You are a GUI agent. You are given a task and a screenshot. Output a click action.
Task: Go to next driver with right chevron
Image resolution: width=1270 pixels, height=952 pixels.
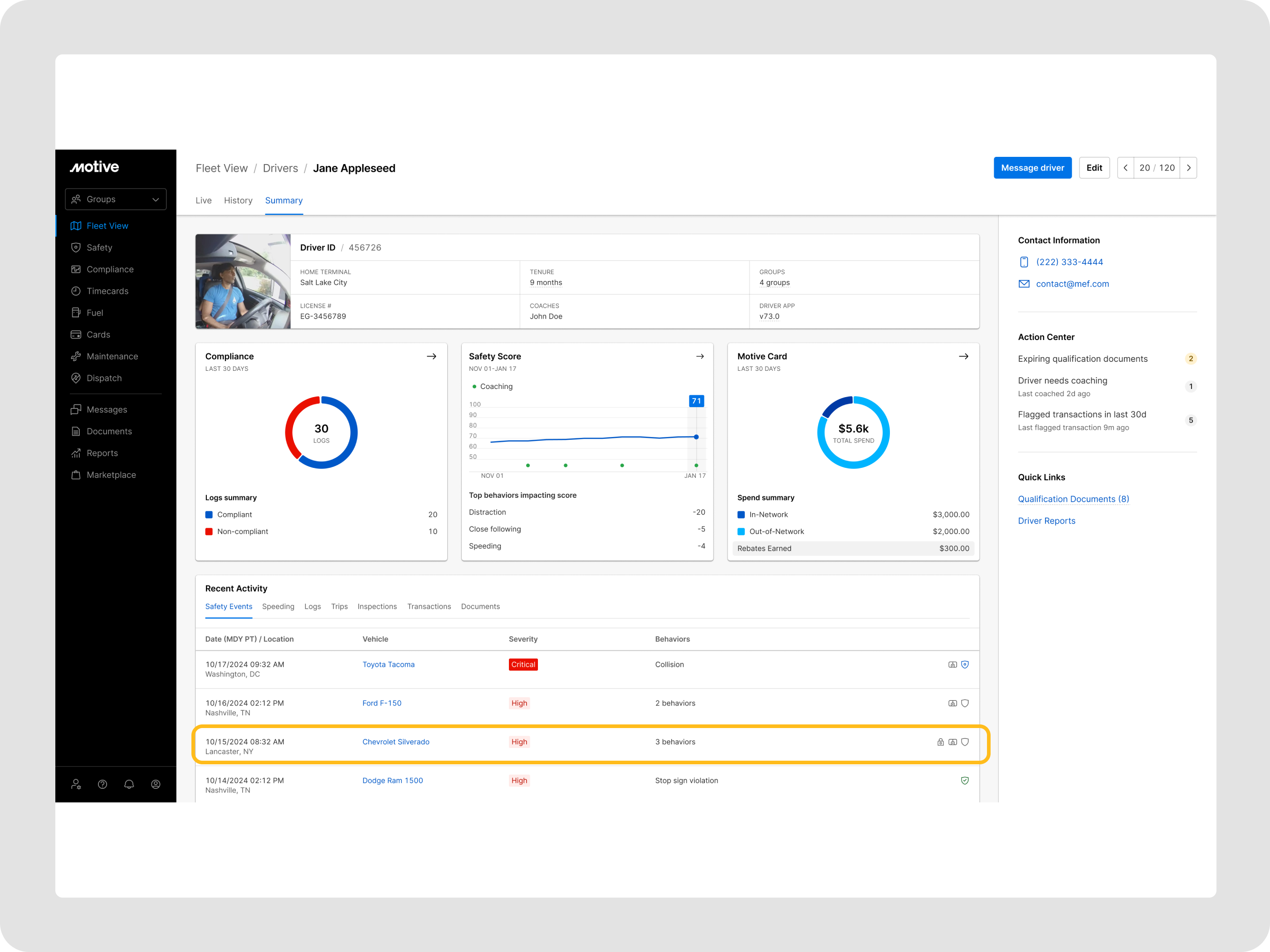[x=1188, y=168]
